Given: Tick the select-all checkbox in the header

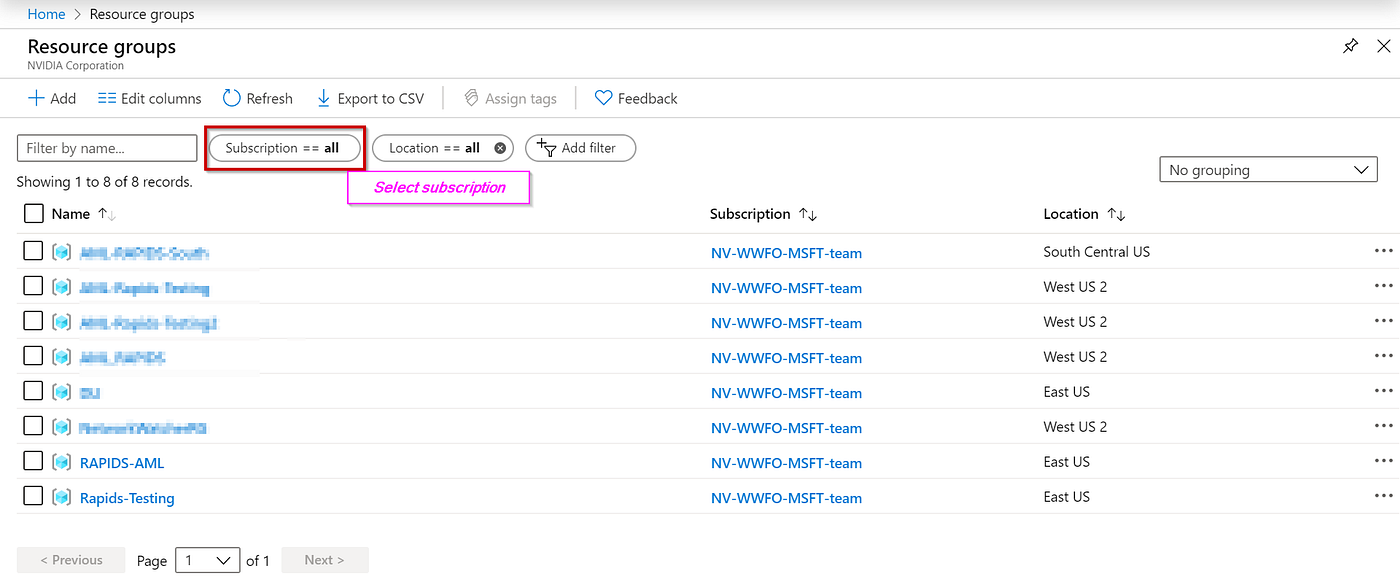Looking at the screenshot, I should pos(33,213).
